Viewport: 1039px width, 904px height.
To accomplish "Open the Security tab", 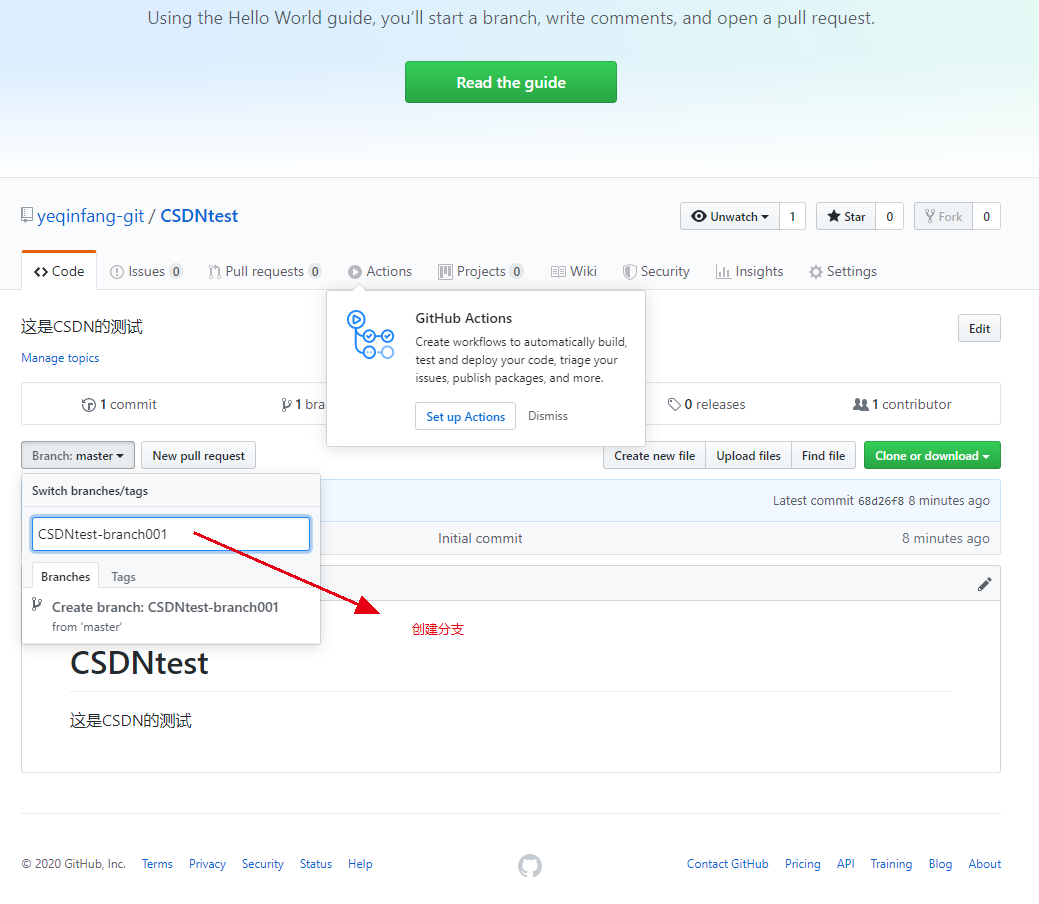I will pos(656,272).
